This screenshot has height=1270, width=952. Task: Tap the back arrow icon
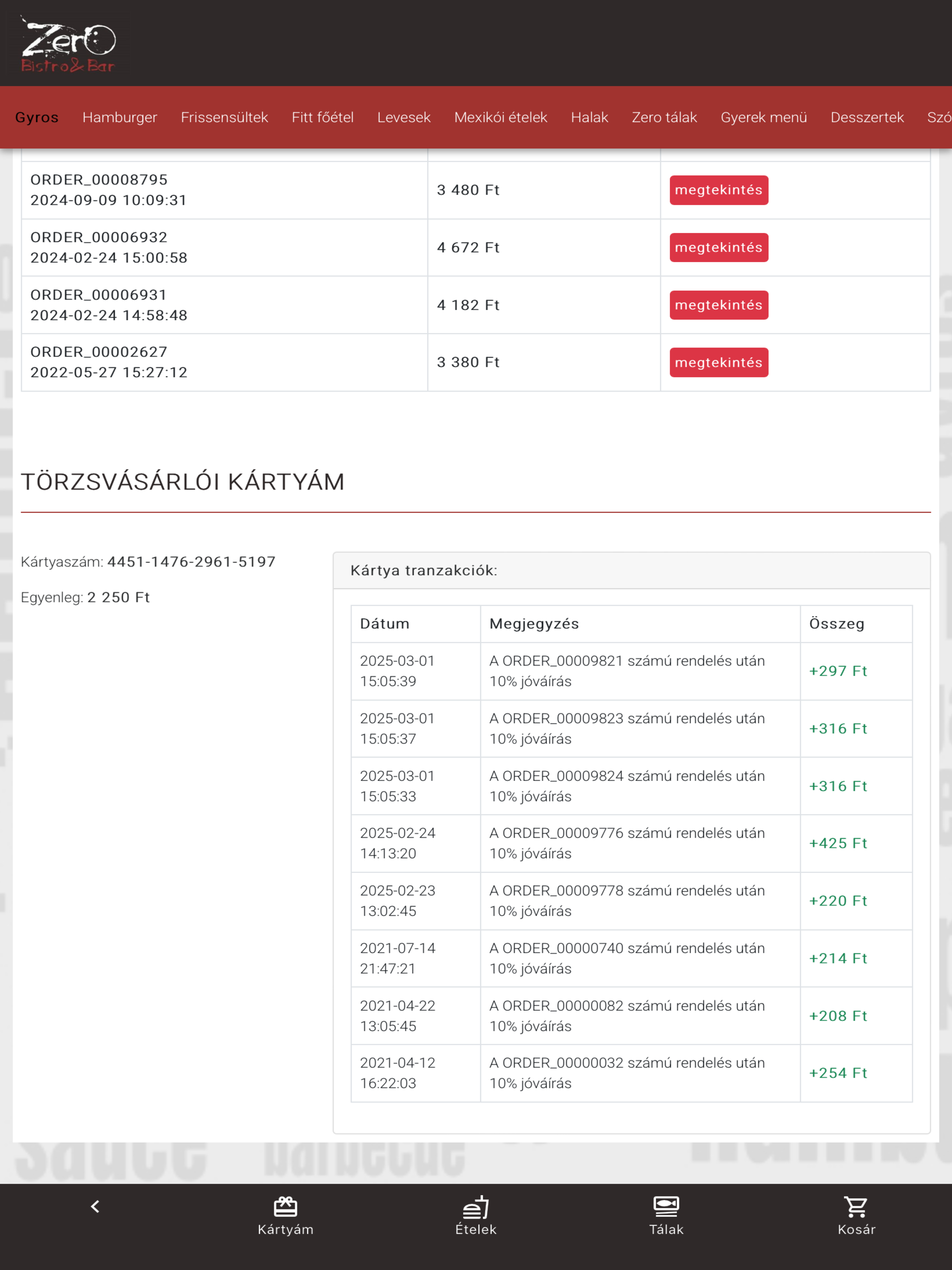coord(95,1206)
